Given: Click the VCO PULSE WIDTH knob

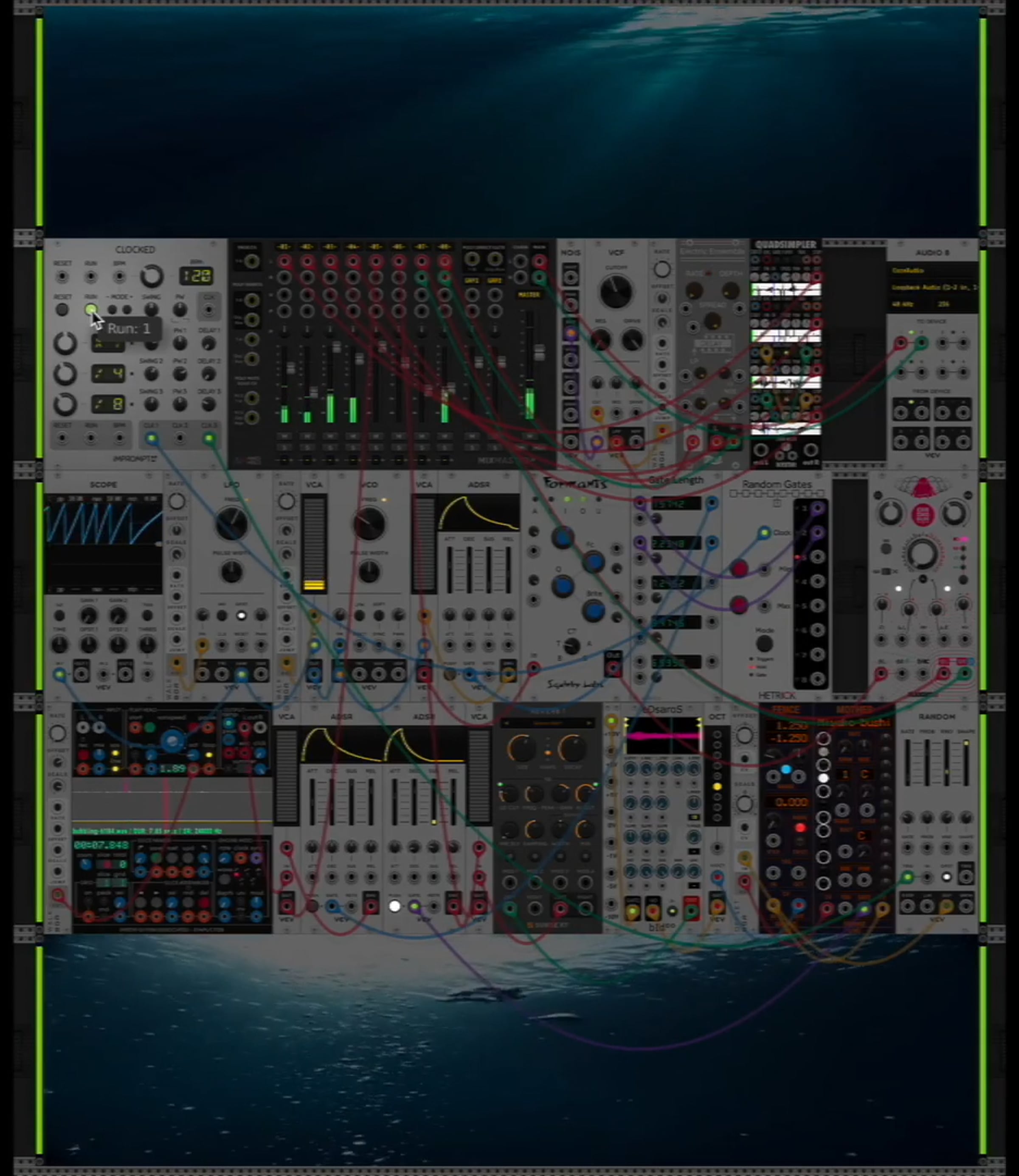Looking at the screenshot, I should click(x=369, y=572).
